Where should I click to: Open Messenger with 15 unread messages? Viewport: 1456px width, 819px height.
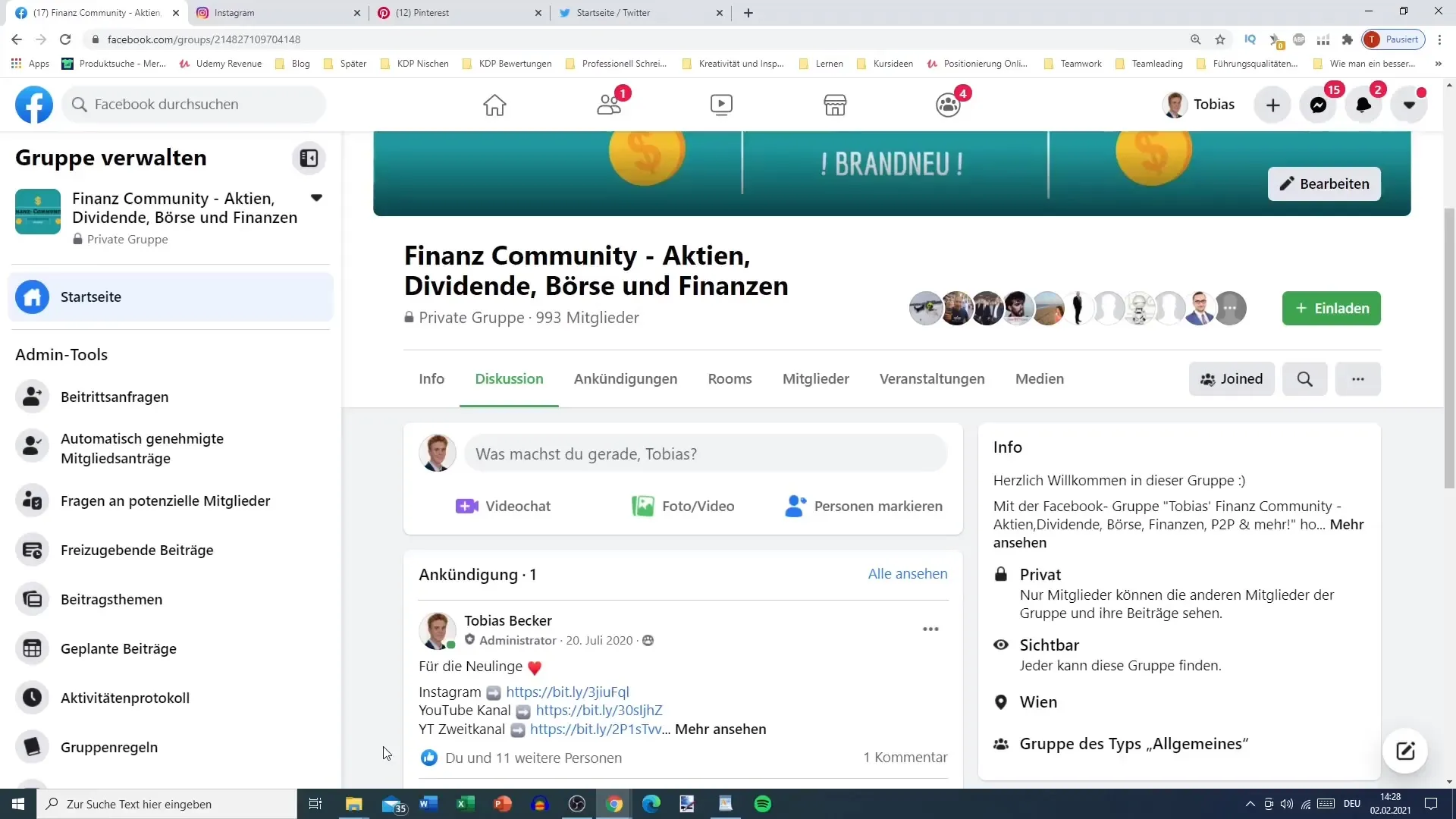1319,105
